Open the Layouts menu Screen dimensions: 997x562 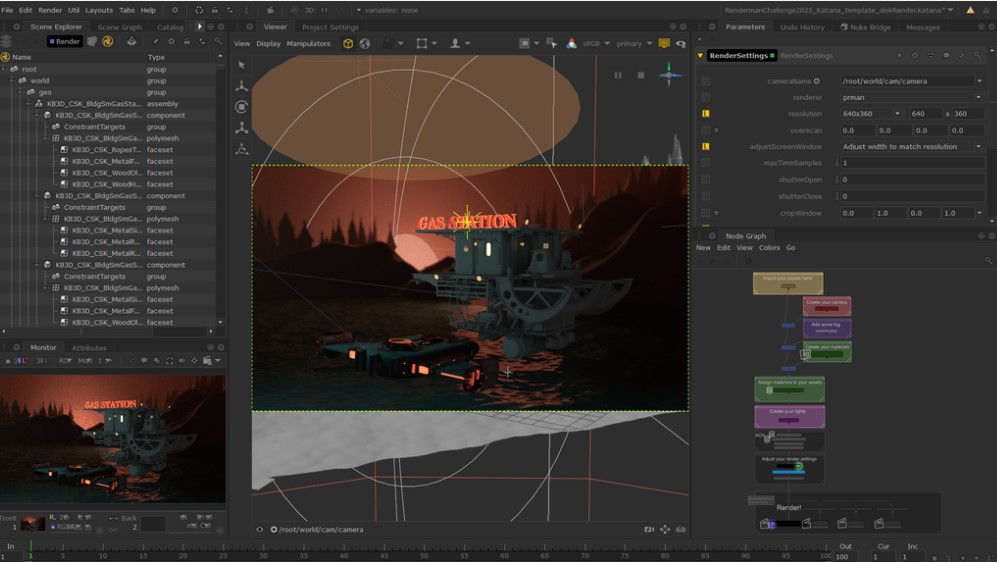(x=99, y=10)
